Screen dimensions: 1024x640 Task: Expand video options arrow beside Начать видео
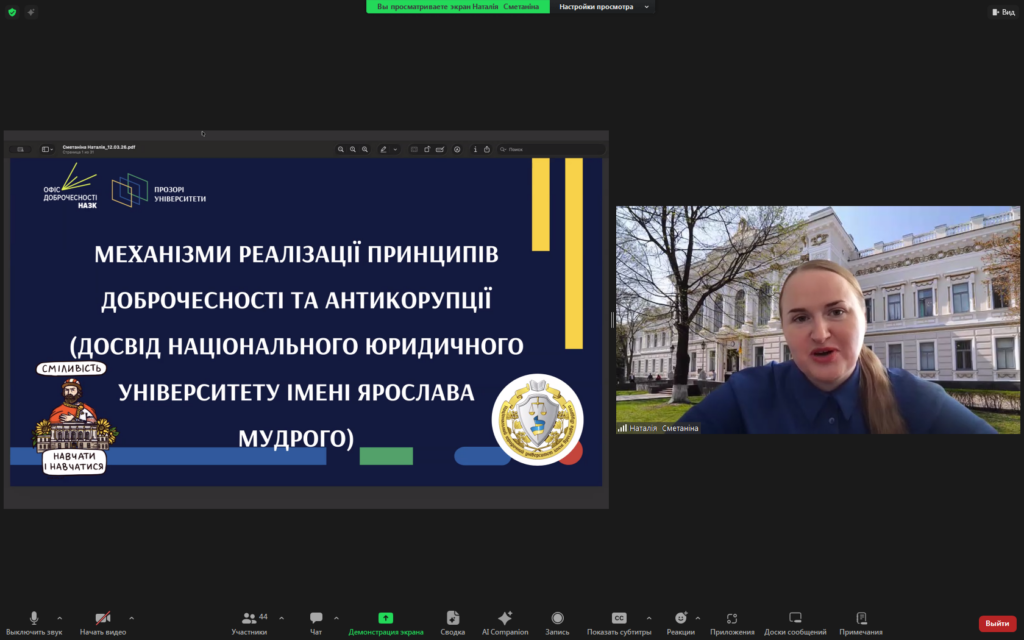tap(132, 618)
